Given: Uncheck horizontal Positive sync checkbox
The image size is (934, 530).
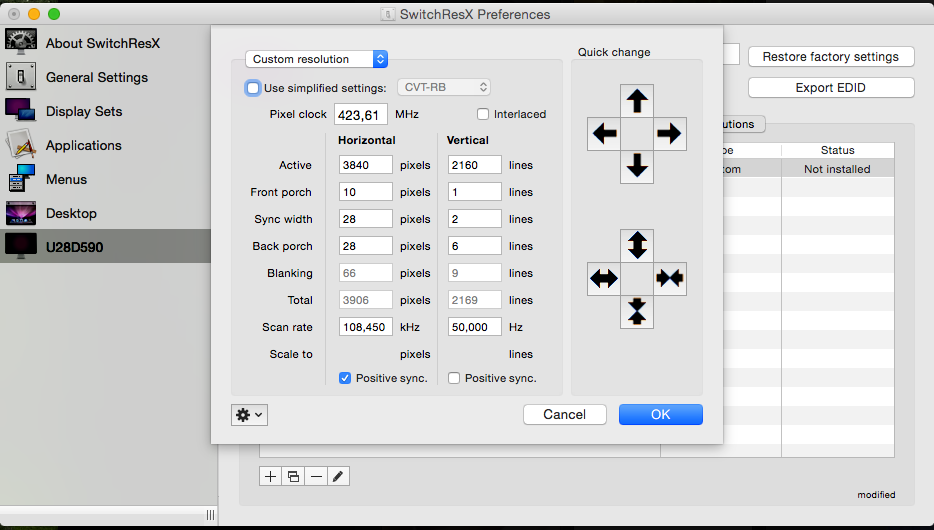Looking at the screenshot, I should click(x=345, y=378).
